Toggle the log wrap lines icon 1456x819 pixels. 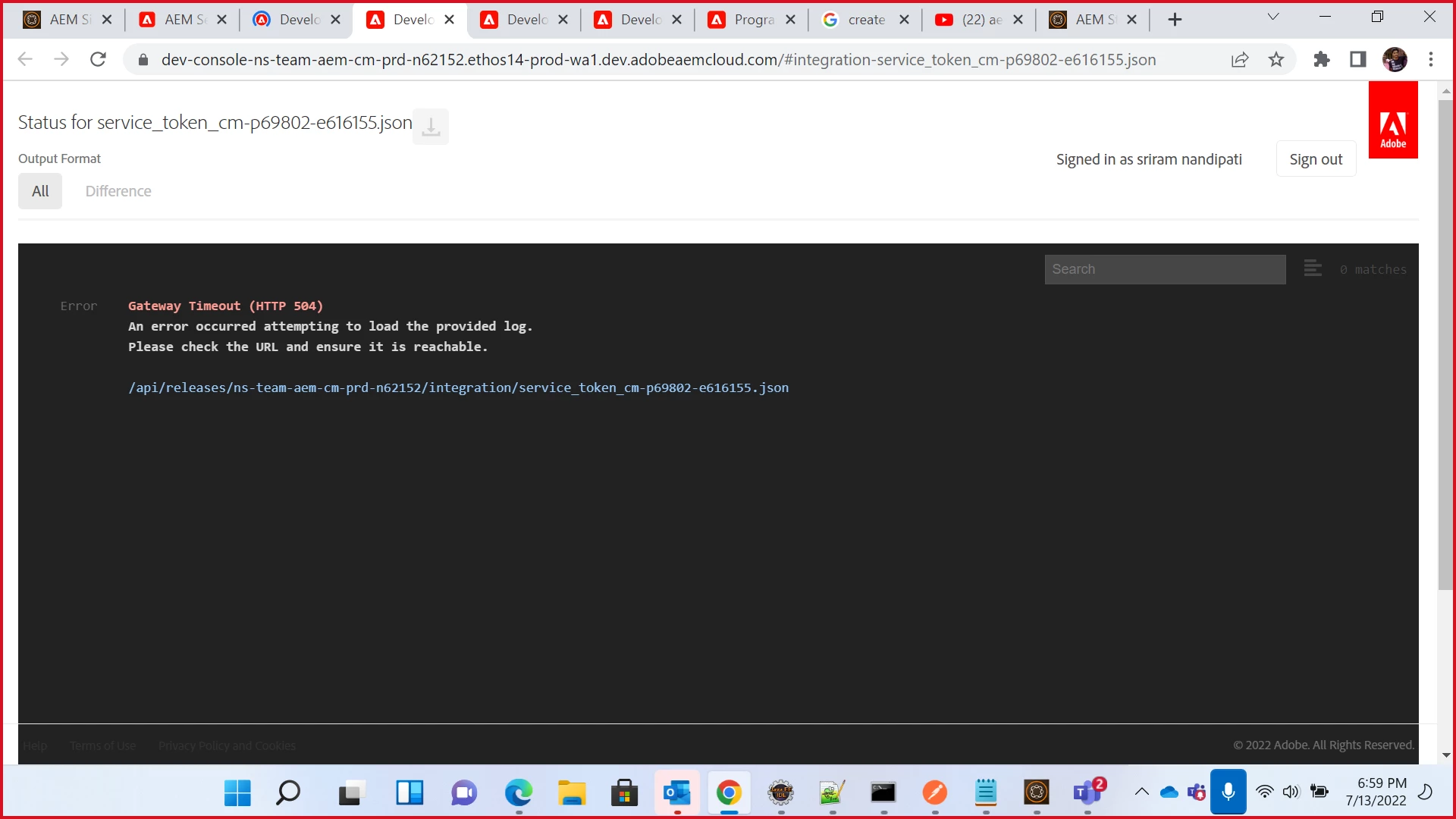click(x=1313, y=268)
